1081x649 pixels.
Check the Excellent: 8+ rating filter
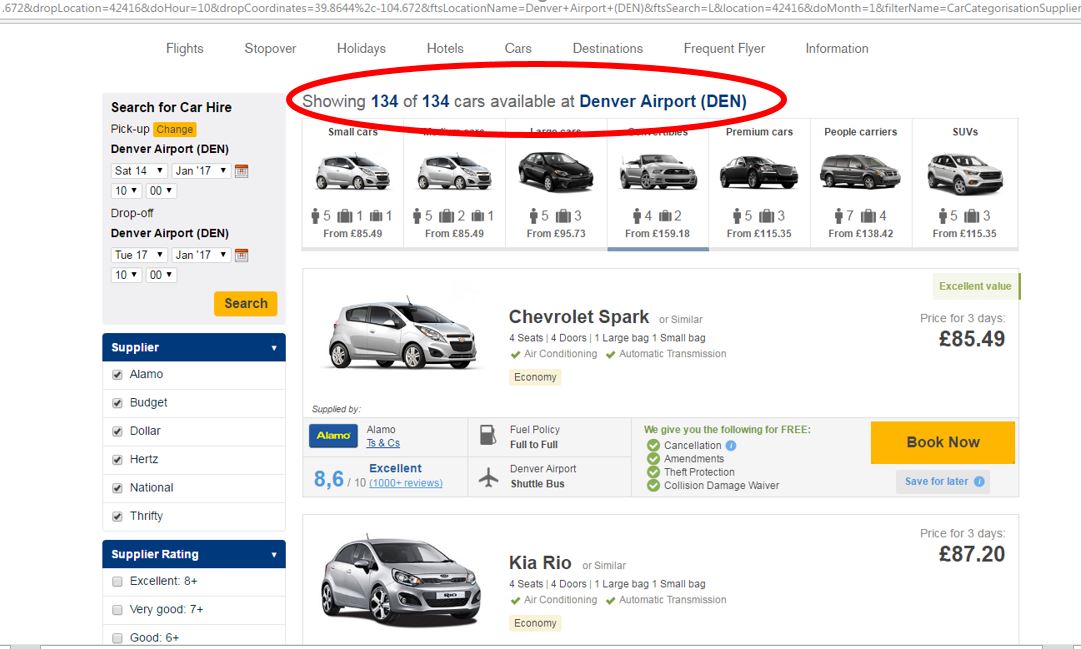117,582
